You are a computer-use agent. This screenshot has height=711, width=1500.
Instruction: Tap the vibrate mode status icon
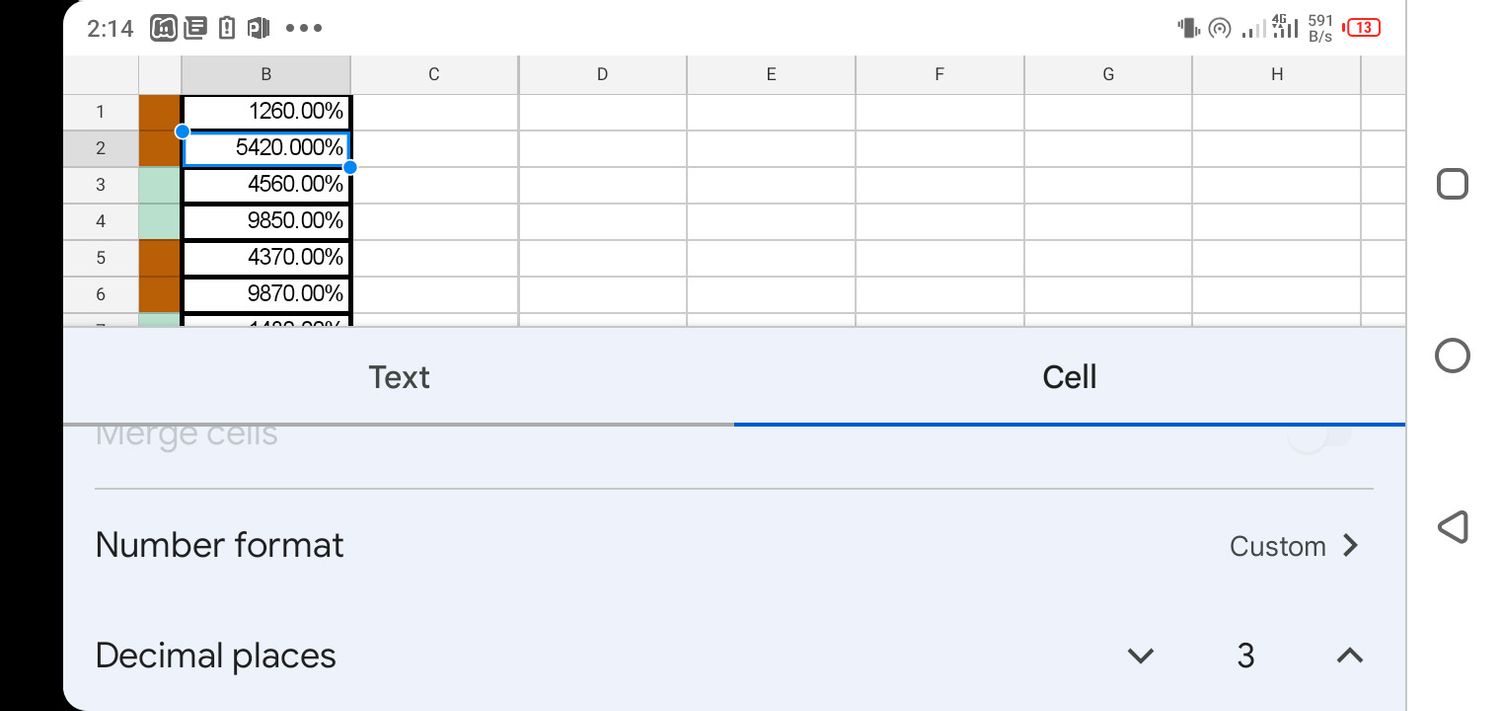[x=1189, y=28]
